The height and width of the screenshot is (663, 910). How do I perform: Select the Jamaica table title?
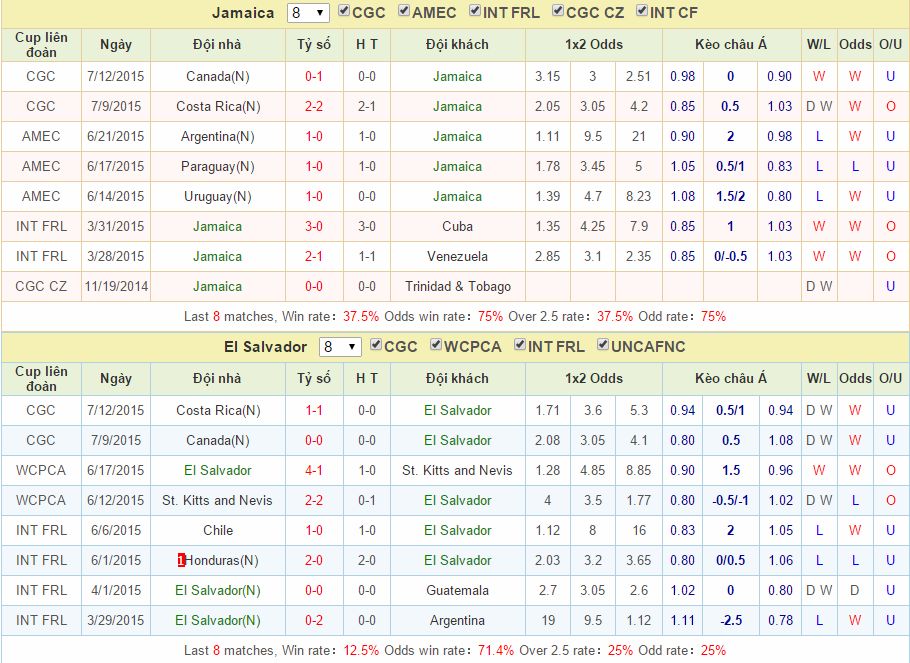click(x=243, y=13)
